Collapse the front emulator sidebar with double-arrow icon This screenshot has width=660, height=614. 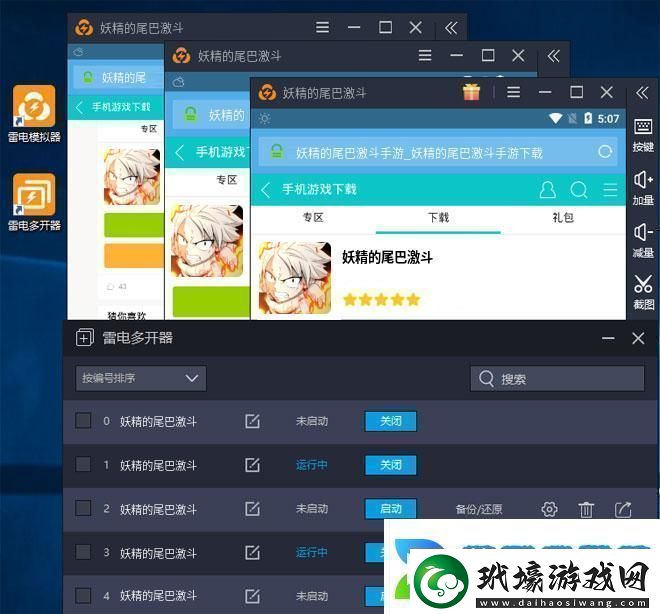click(x=642, y=92)
